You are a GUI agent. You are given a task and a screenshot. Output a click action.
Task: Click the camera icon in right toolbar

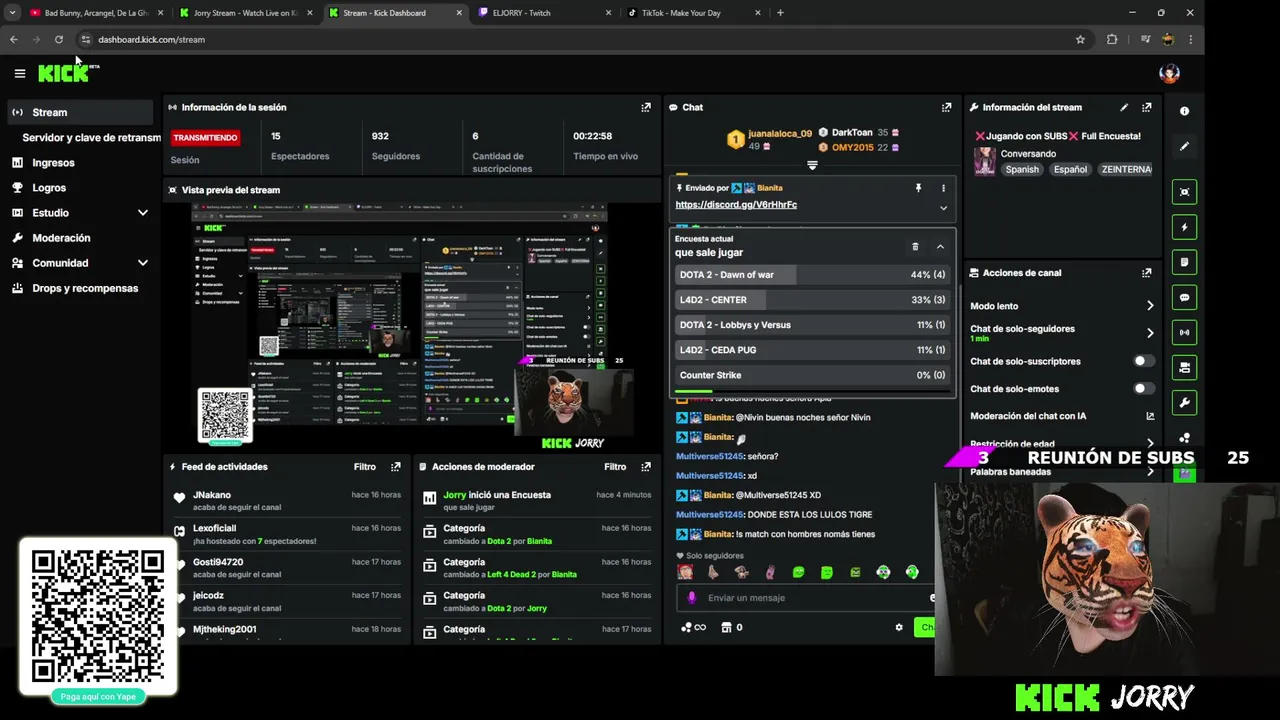click(x=1184, y=367)
